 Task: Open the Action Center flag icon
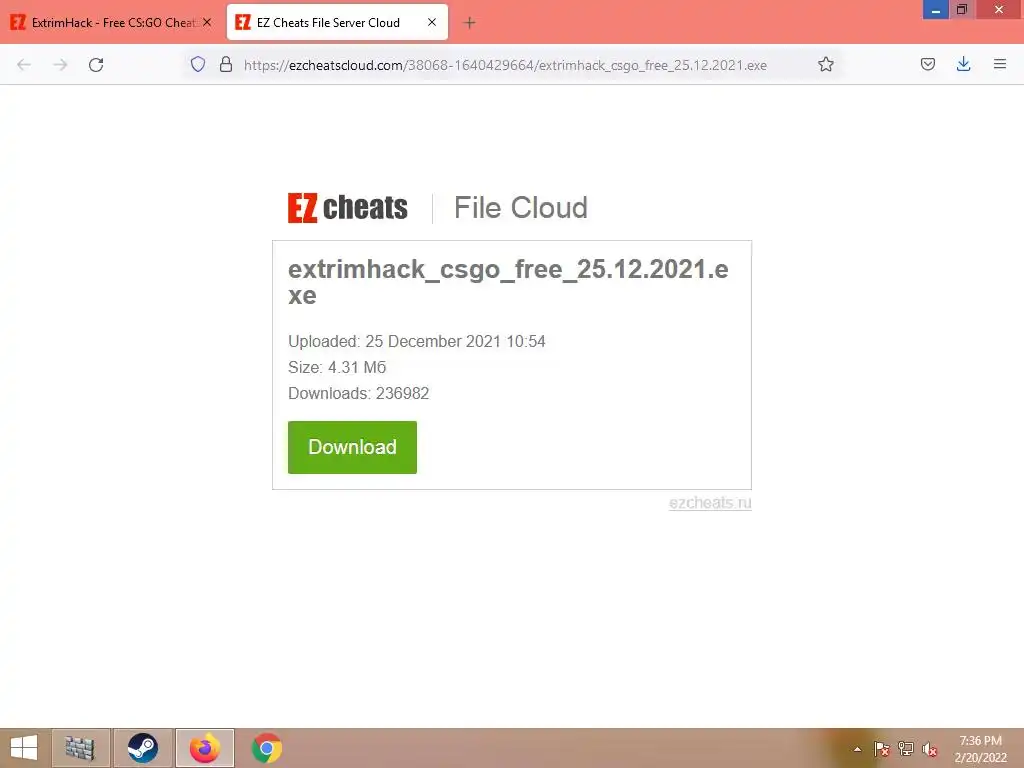[x=881, y=749]
